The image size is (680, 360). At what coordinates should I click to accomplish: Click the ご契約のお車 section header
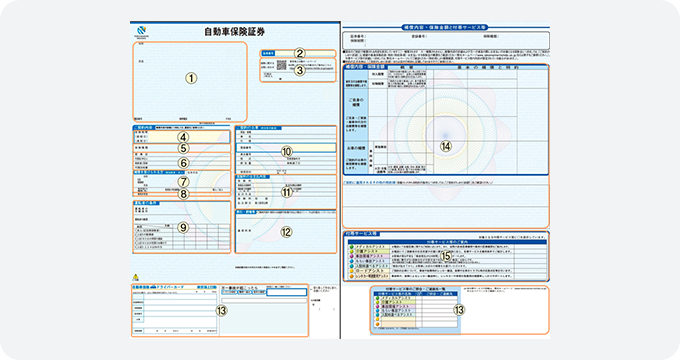258,128
